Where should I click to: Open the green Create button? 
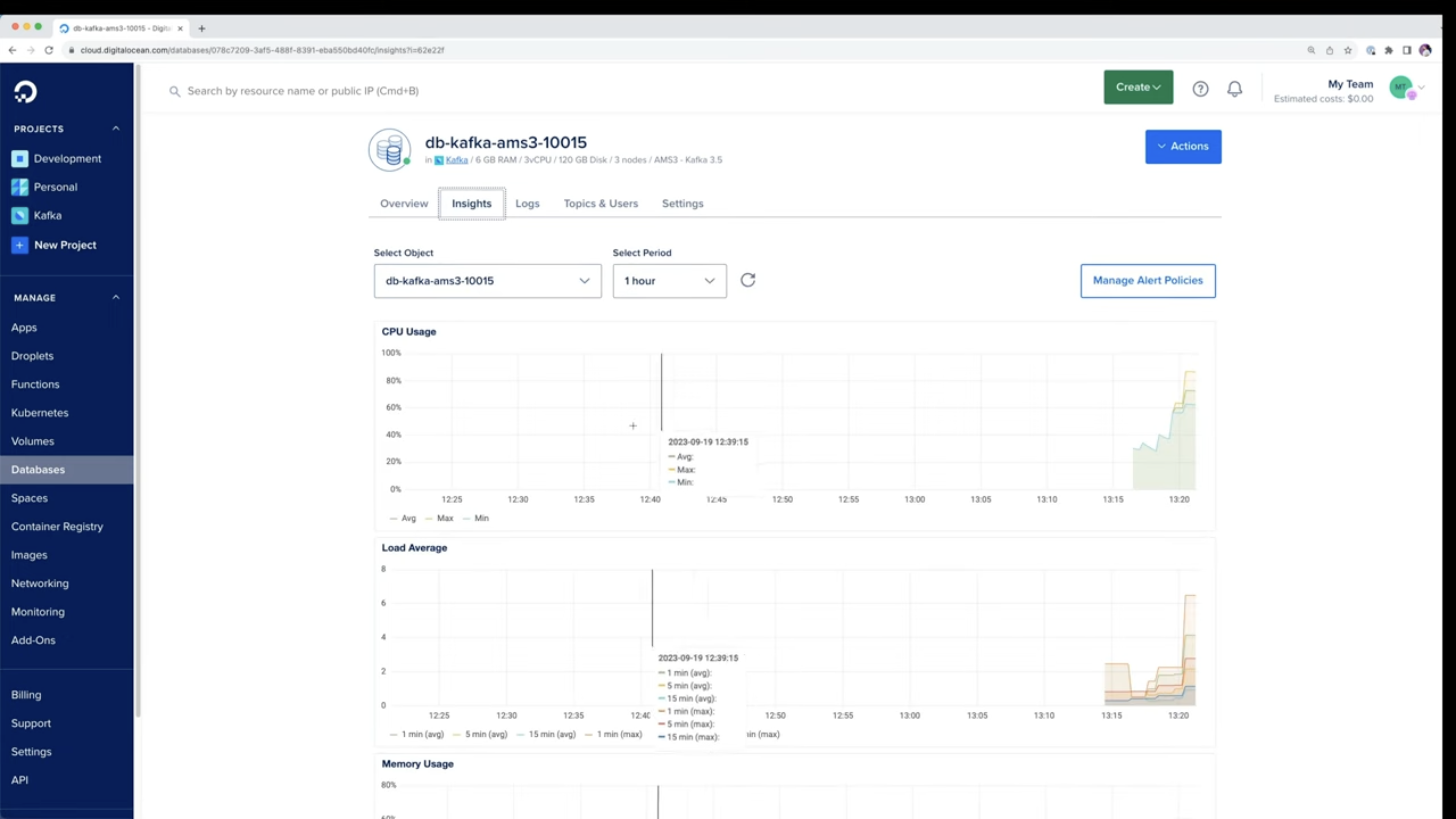1138,87
